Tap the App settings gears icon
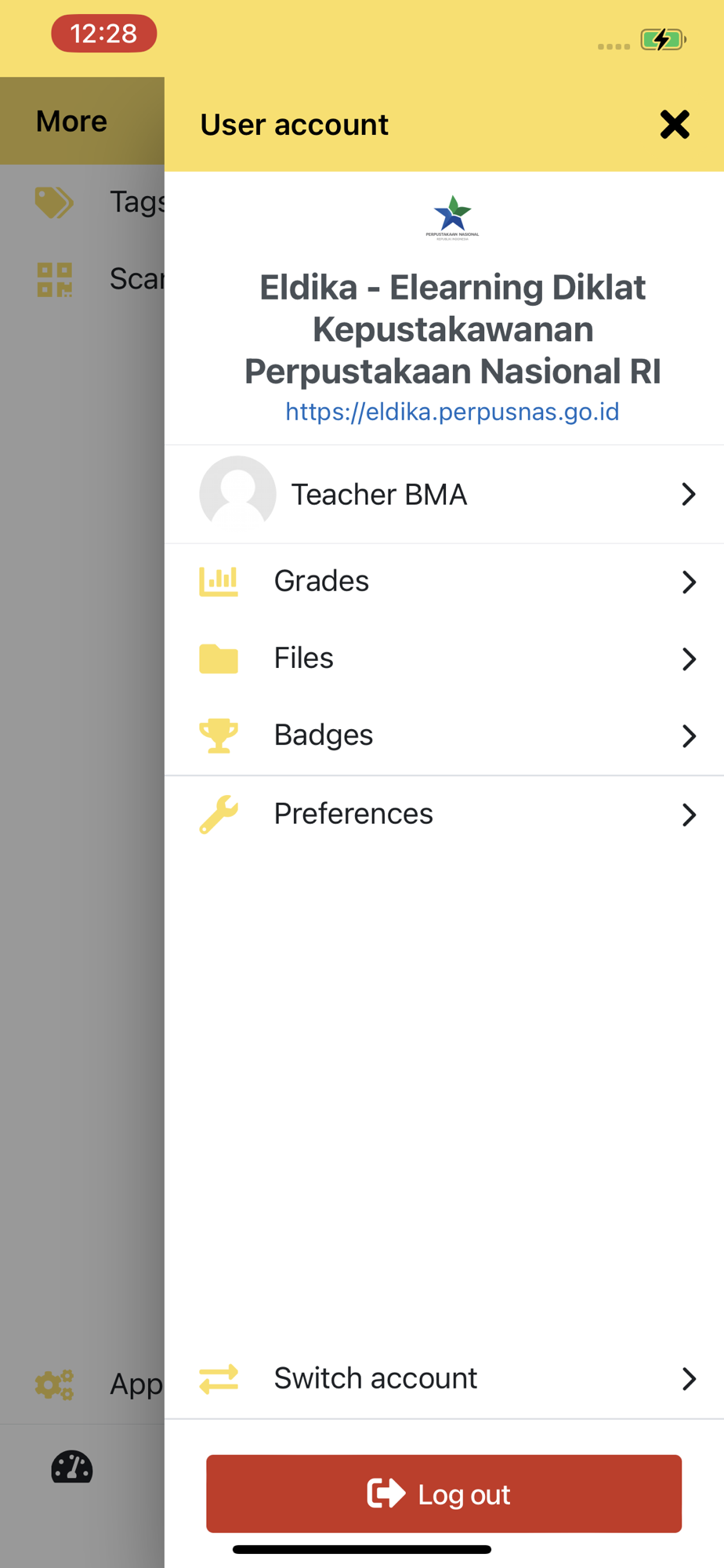This screenshot has width=724, height=1568. pos(54,1385)
